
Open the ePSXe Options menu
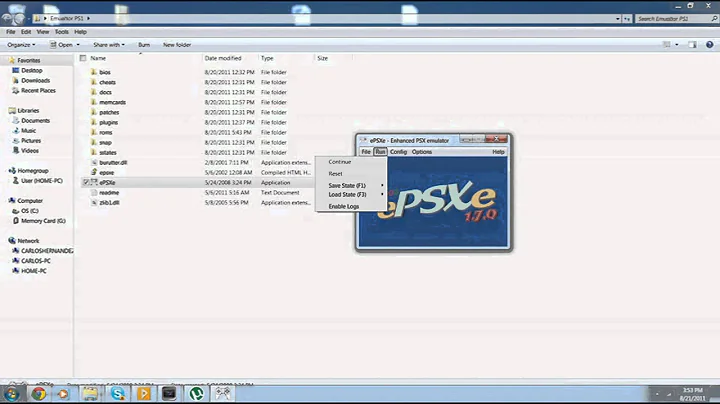coord(422,152)
